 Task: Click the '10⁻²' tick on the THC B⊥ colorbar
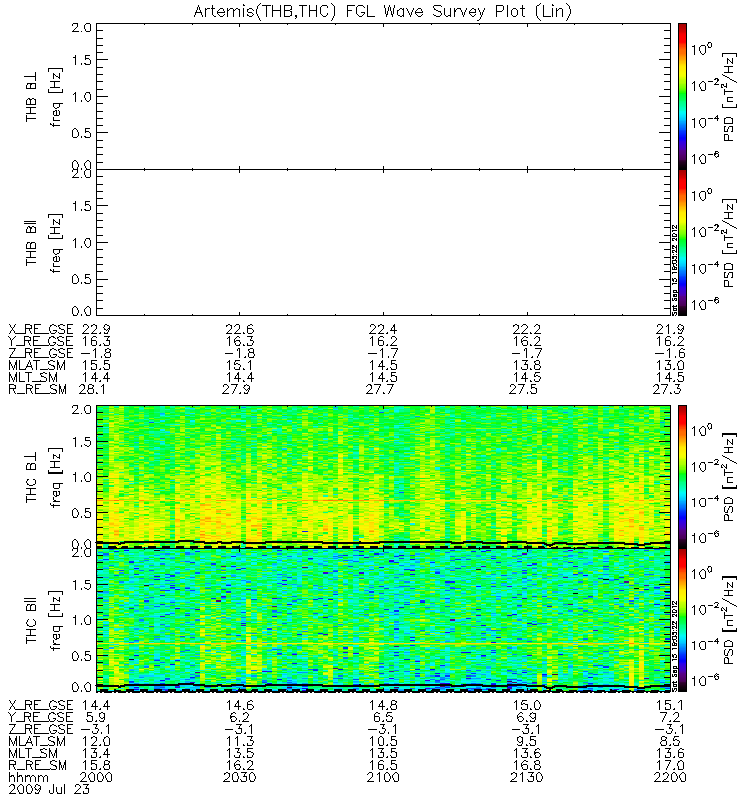[x=705, y=465]
